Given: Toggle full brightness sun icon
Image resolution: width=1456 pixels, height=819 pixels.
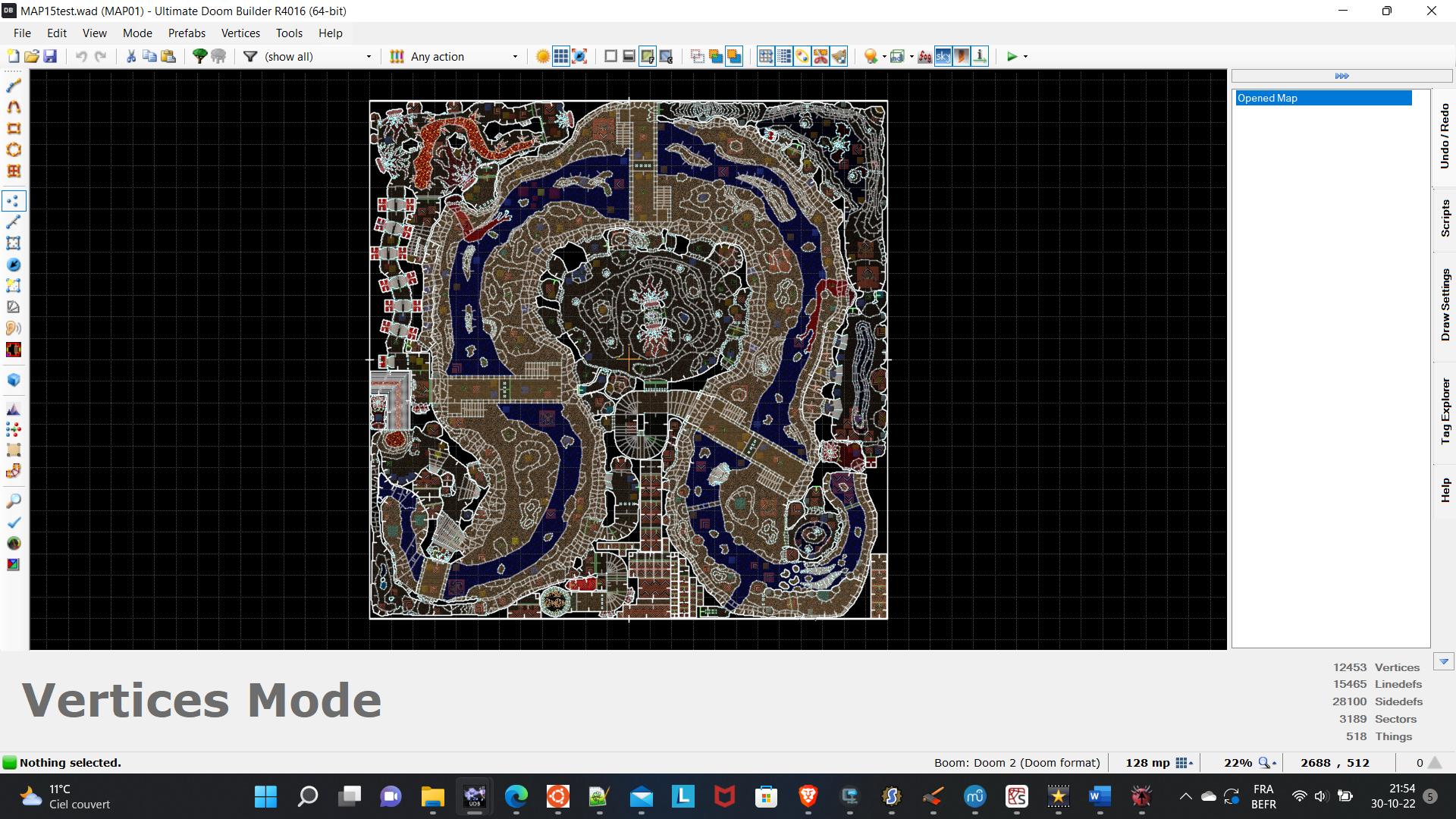Looking at the screenshot, I should coord(543,56).
